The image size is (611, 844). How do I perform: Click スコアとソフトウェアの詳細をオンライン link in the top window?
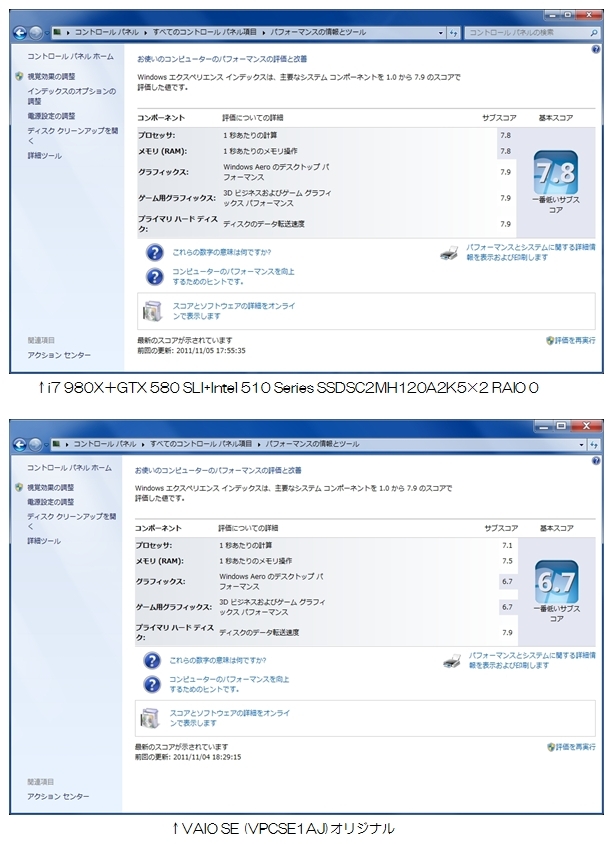(234, 311)
